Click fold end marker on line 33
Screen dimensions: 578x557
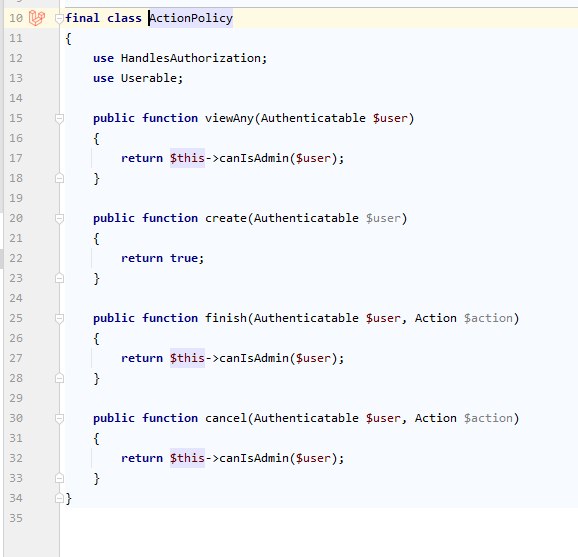tap(59, 478)
